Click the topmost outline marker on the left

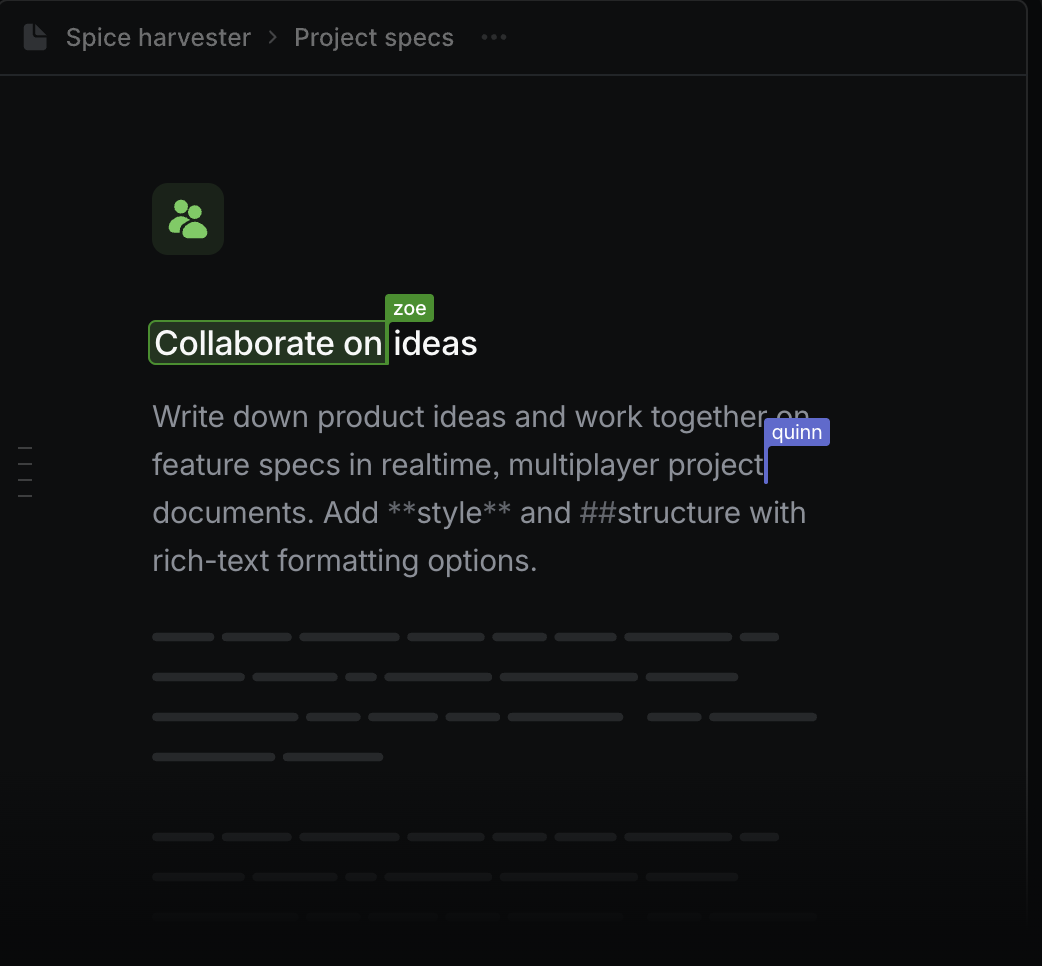[x=25, y=447]
